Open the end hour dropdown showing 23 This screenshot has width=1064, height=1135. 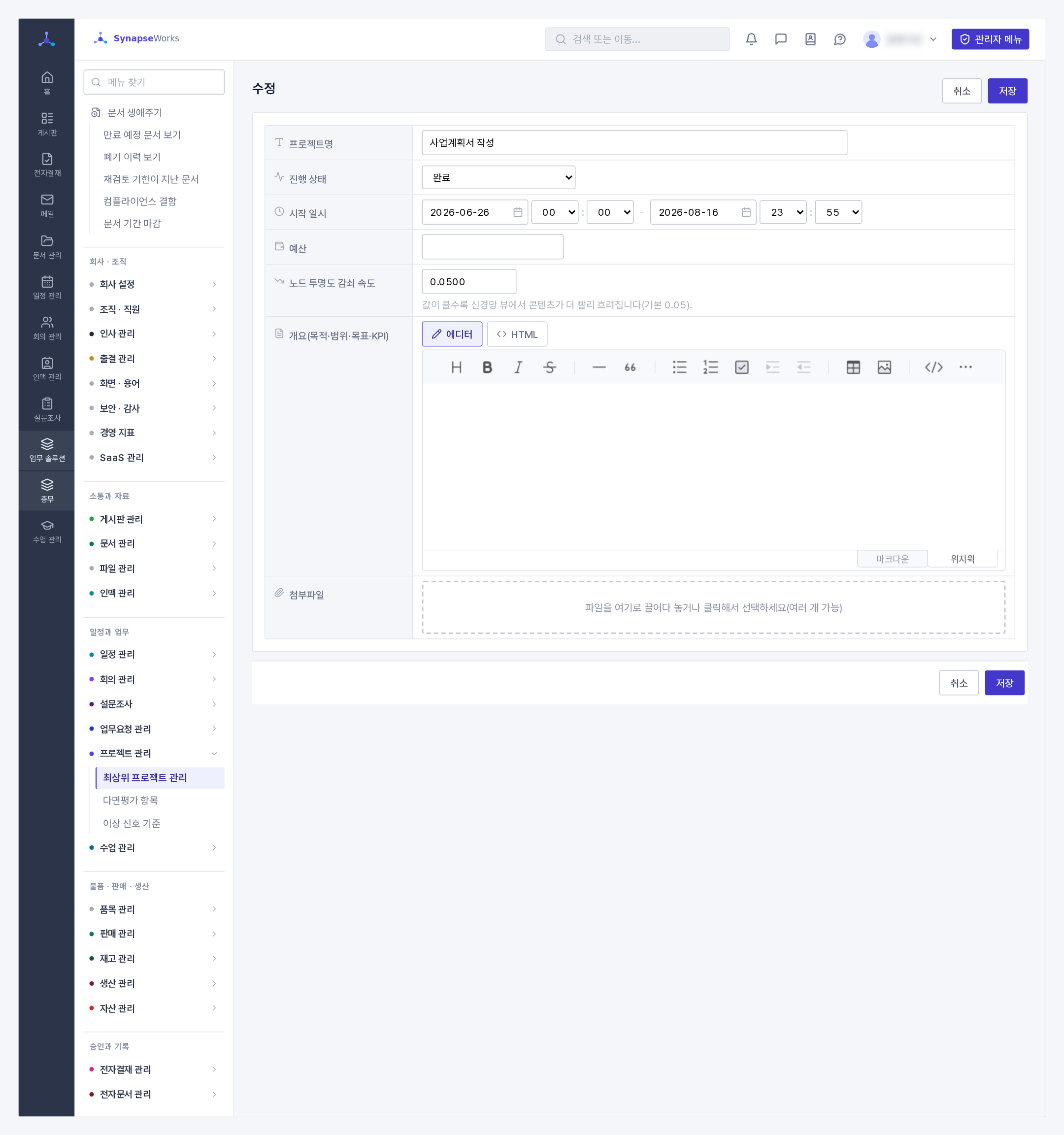783,212
